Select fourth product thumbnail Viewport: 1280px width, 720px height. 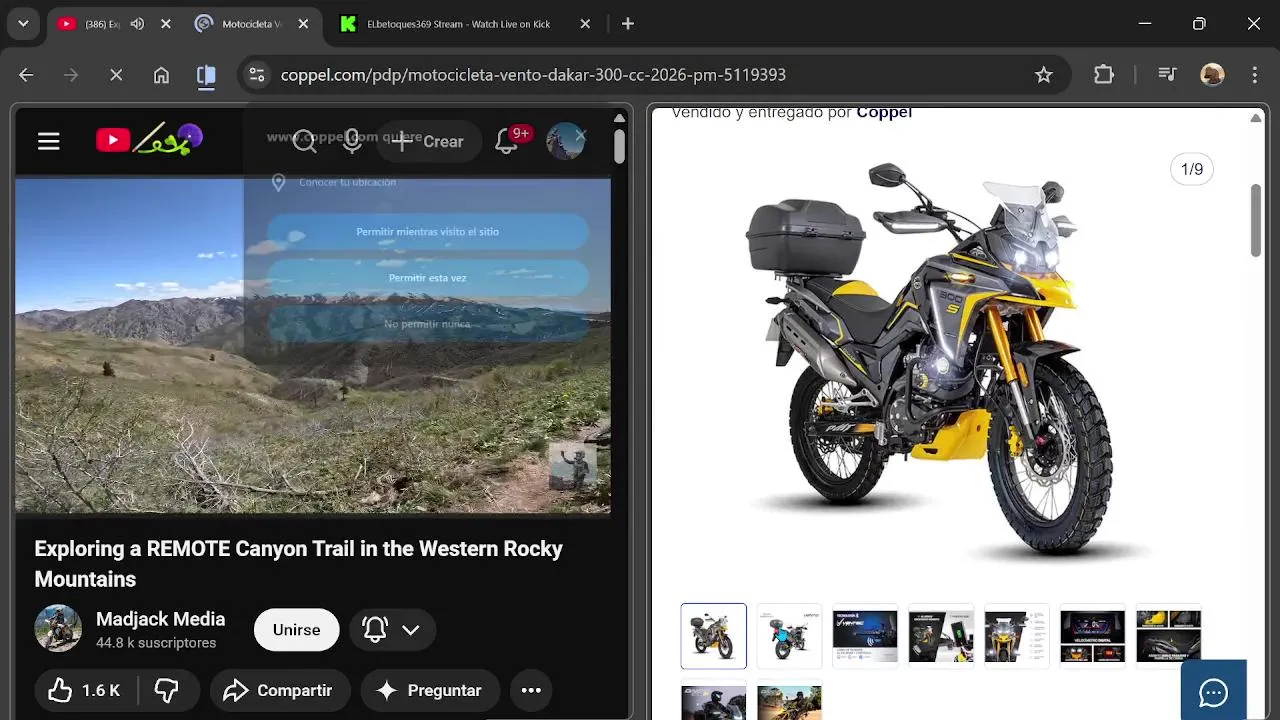941,636
